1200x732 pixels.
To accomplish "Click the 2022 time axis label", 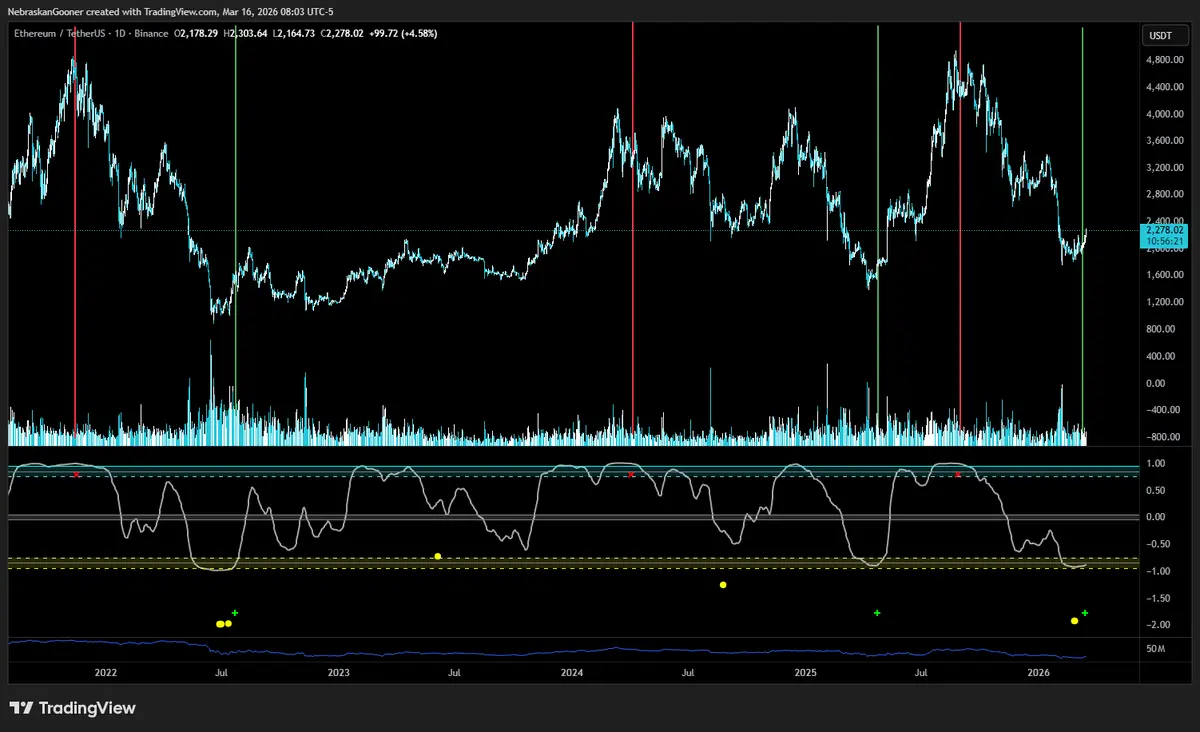I will [x=106, y=675].
